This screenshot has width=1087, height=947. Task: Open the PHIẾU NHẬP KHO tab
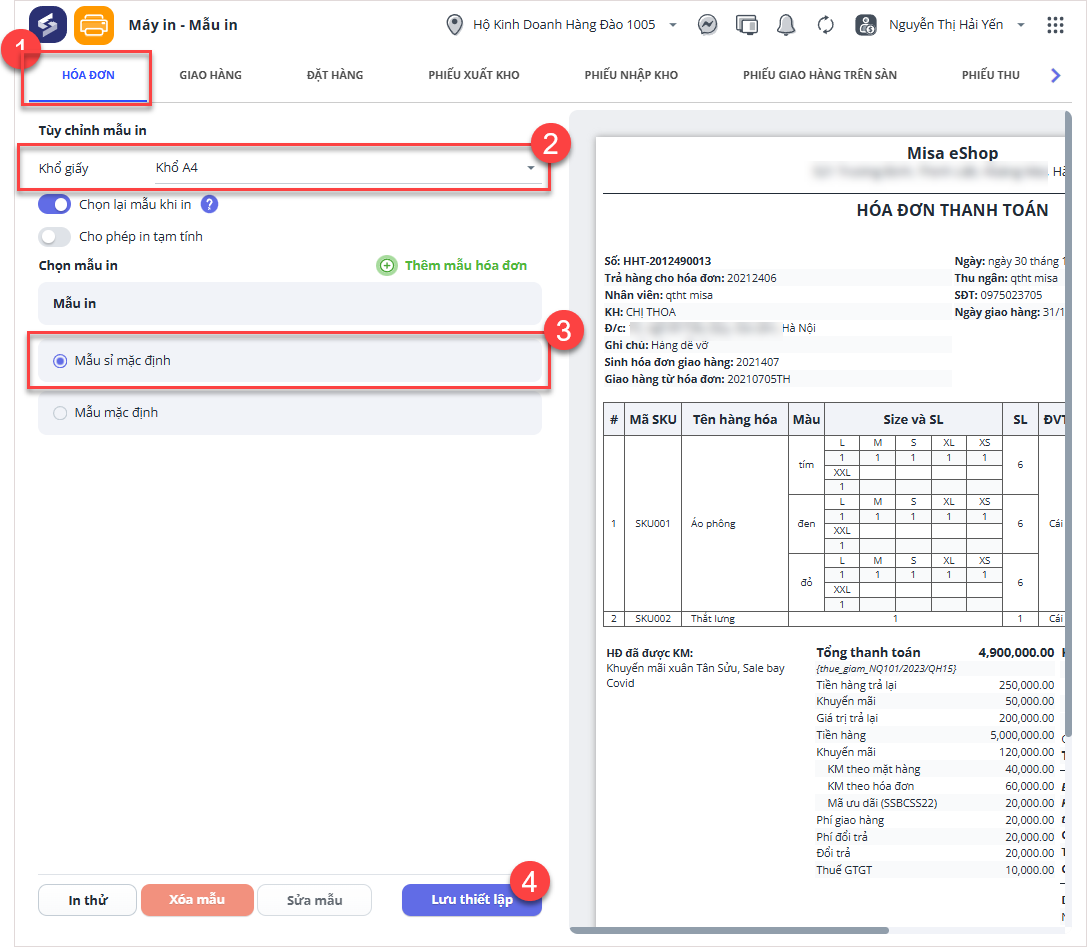[631, 75]
